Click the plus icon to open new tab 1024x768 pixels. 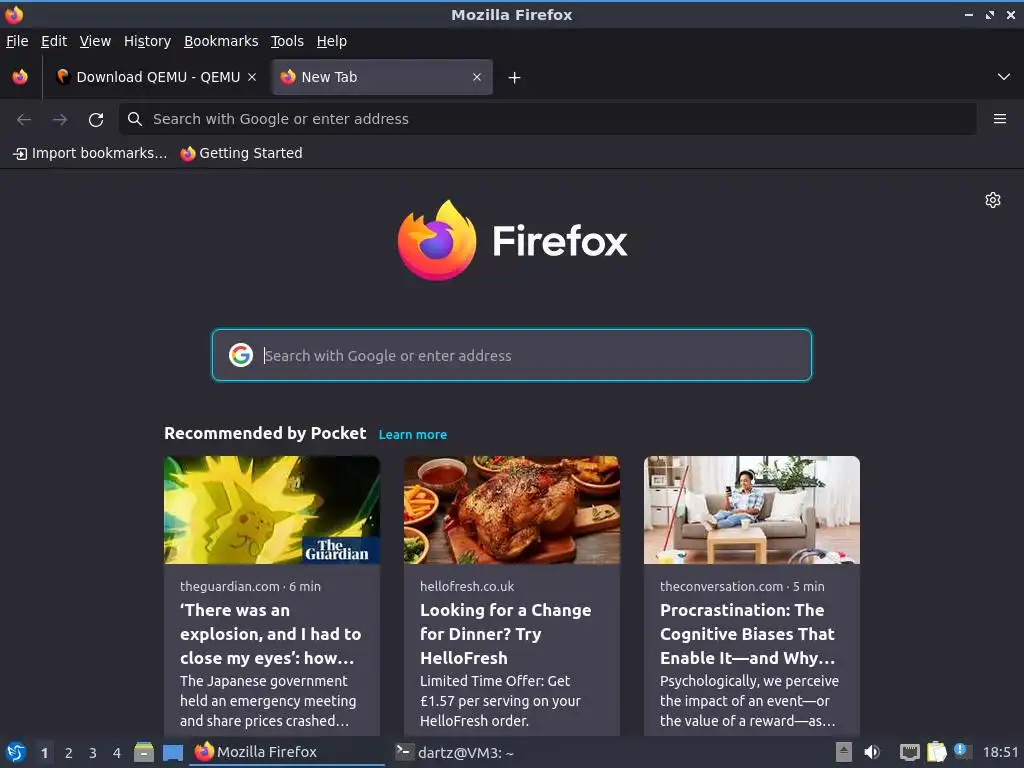tap(514, 78)
